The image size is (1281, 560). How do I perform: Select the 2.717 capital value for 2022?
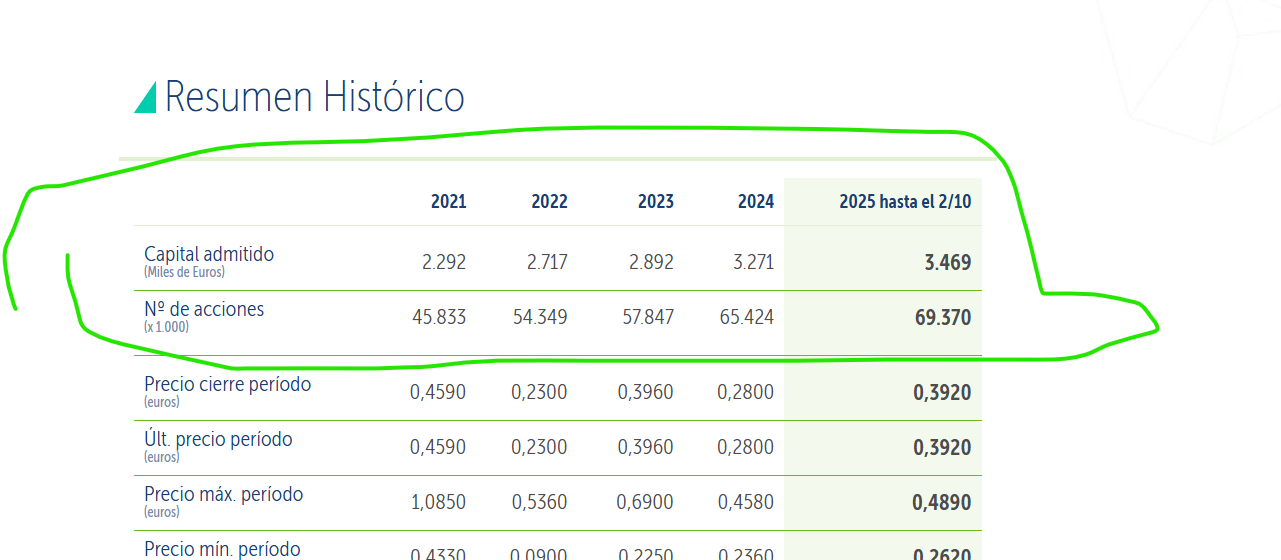click(x=547, y=263)
